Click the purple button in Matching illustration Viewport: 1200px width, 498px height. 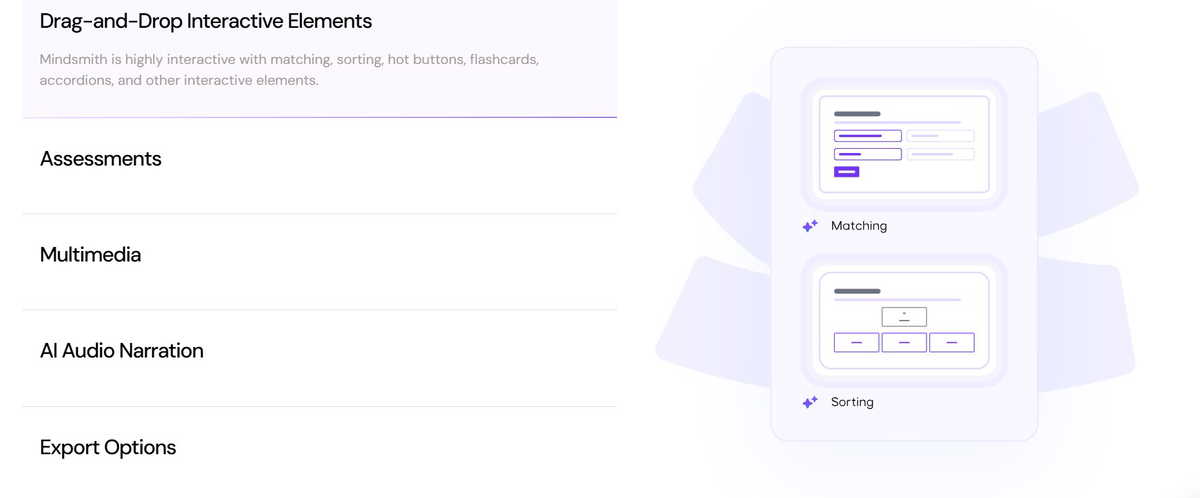[x=846, y=172]
